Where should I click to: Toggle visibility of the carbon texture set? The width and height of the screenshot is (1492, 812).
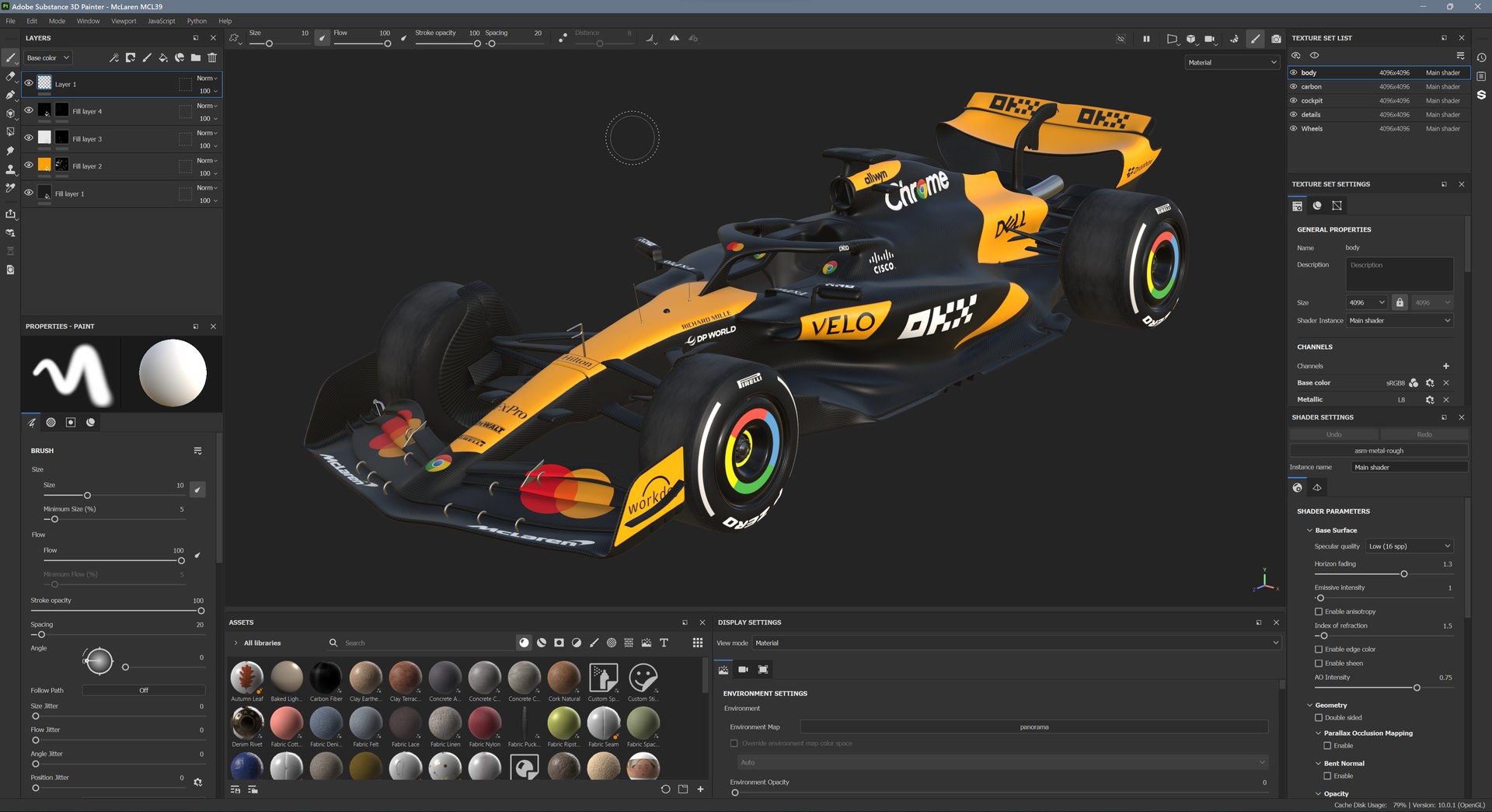1294,86
